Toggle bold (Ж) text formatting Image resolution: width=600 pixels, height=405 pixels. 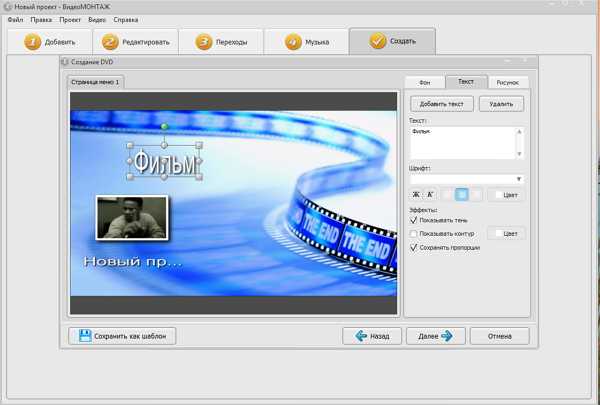[x=417, y=195]
